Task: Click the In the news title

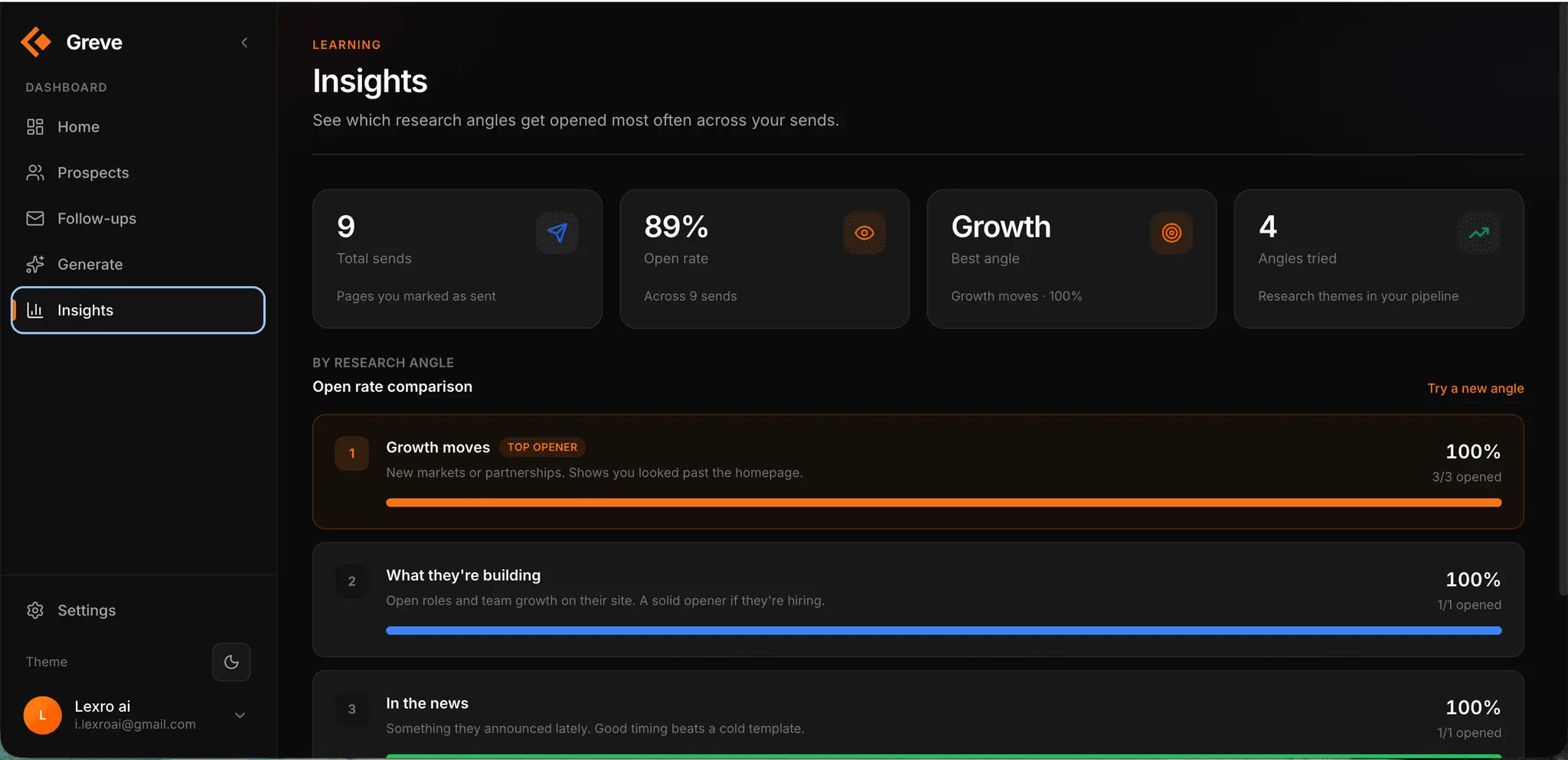Action: click(x=427, y=703)
